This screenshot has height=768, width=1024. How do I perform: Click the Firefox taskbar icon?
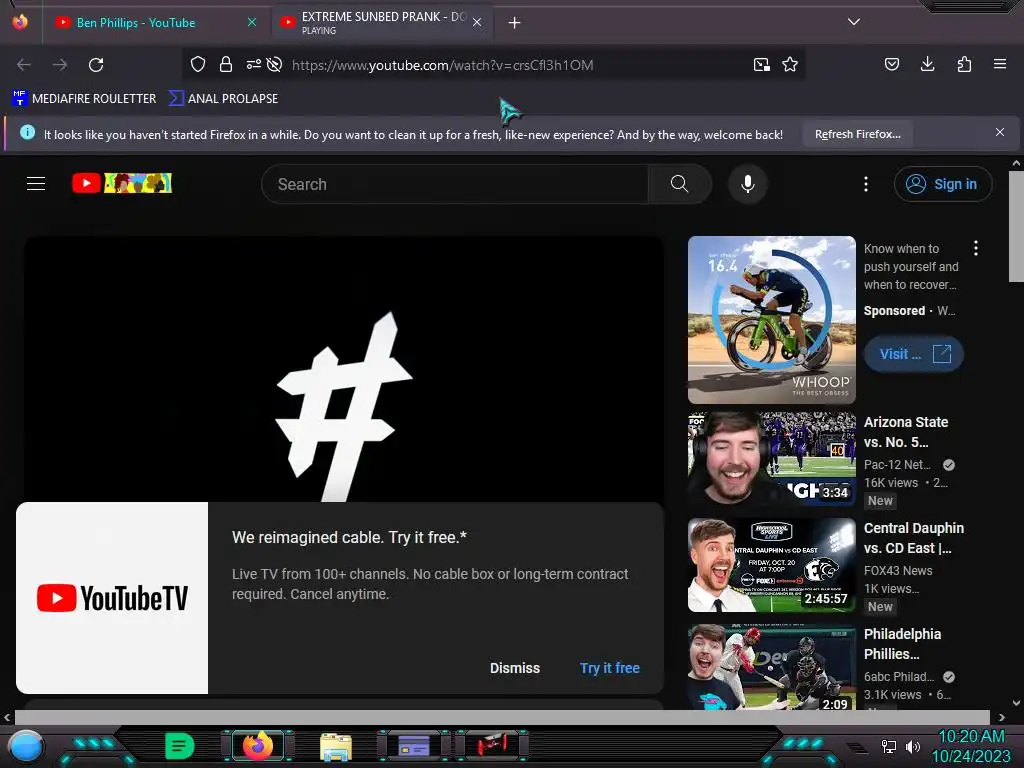[x=257, y=746]
